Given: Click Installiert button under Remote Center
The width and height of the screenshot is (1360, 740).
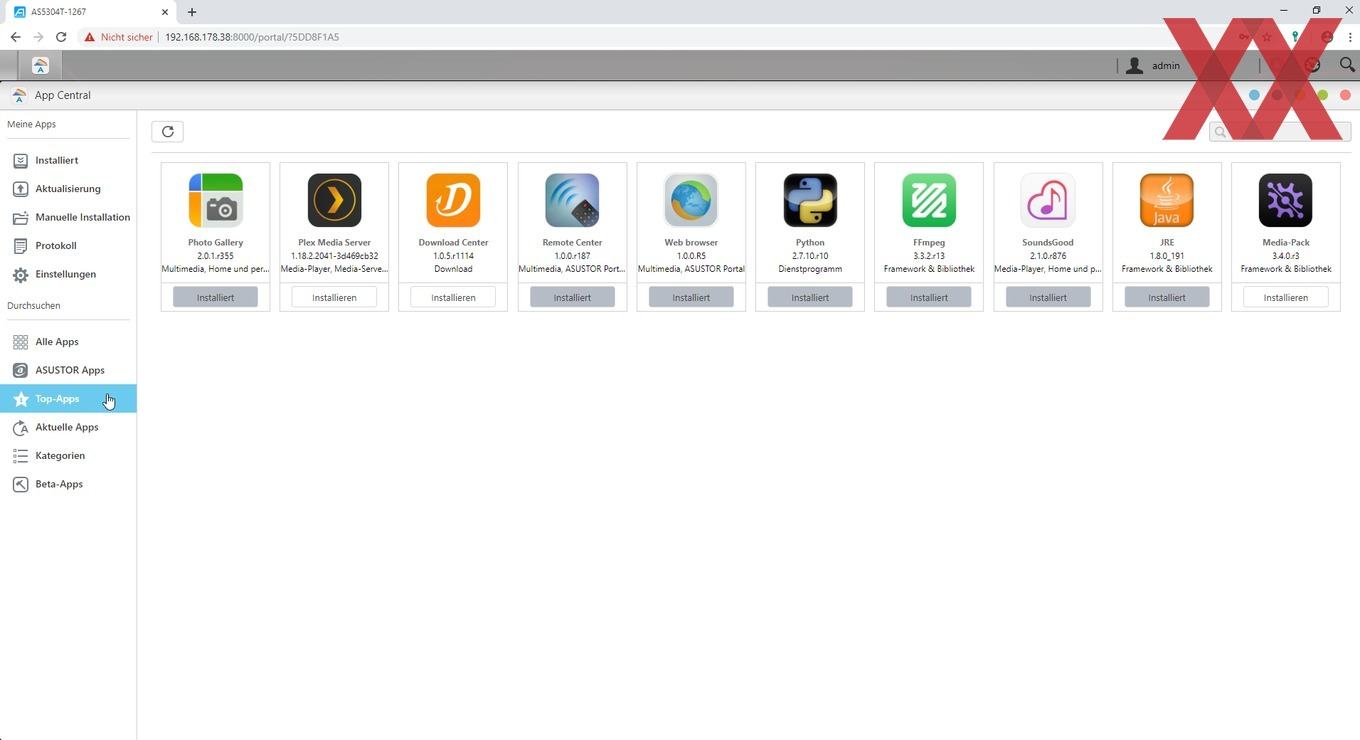Looking at the screenshot, I should [x=572, y=297].
